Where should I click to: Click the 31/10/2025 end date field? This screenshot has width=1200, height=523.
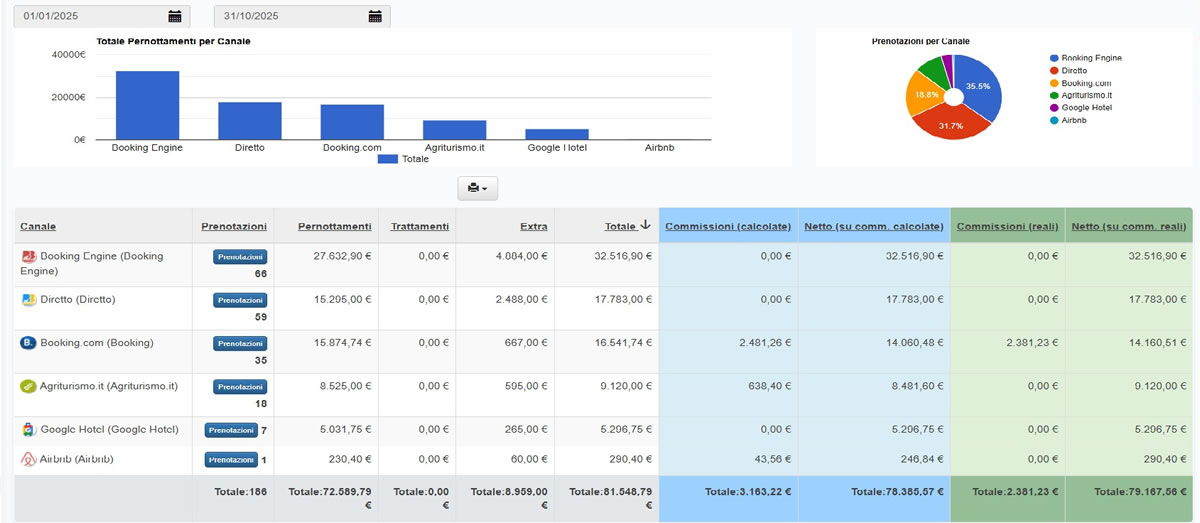click(302, 16)
